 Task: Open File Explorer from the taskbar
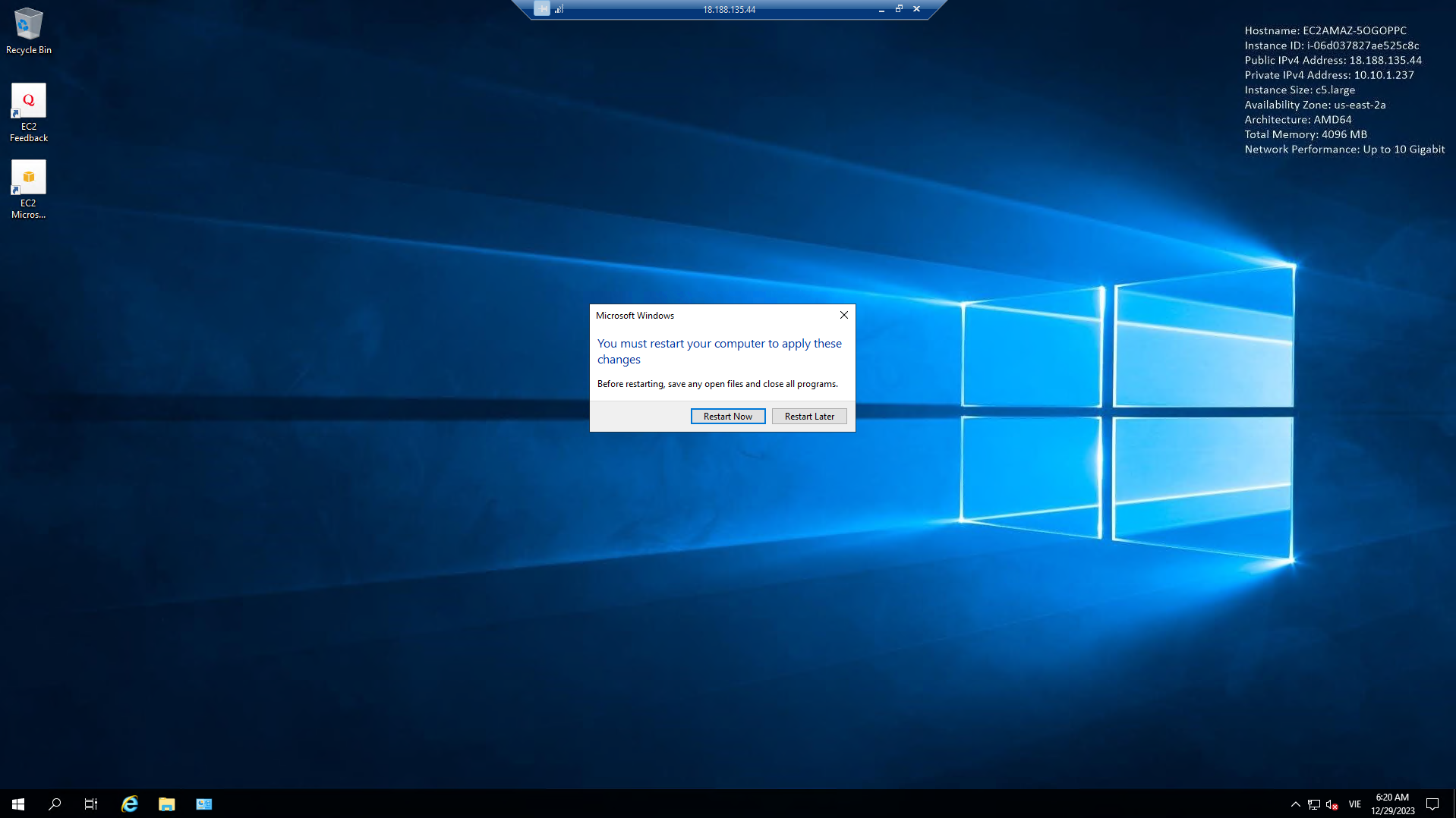[x=166, y=804]
